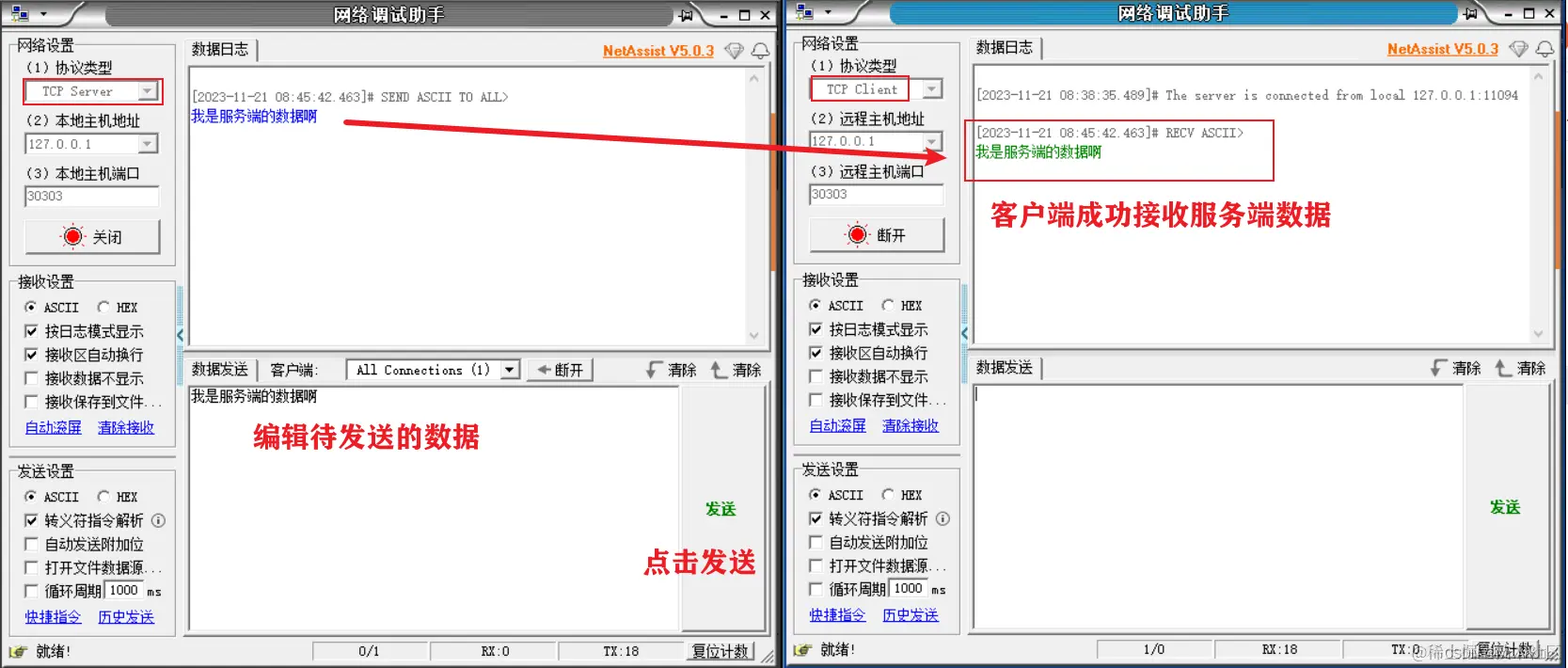
Task: Open the TCP Server protocol type dropdown
Action: tap(148, 91)
